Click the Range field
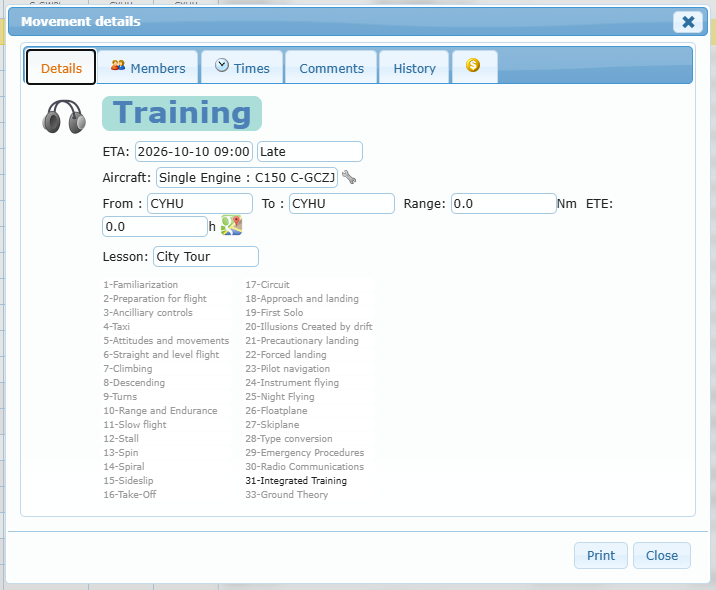716x590 pixels. (x=504, y=203)
